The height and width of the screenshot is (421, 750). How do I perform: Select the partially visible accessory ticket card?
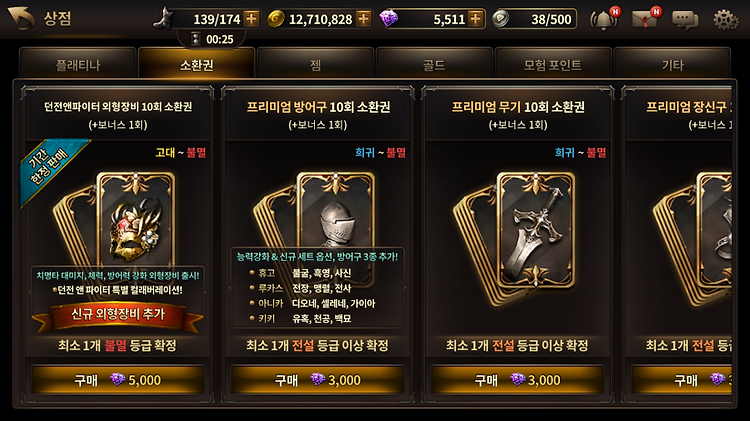click(x=678, y=244)
